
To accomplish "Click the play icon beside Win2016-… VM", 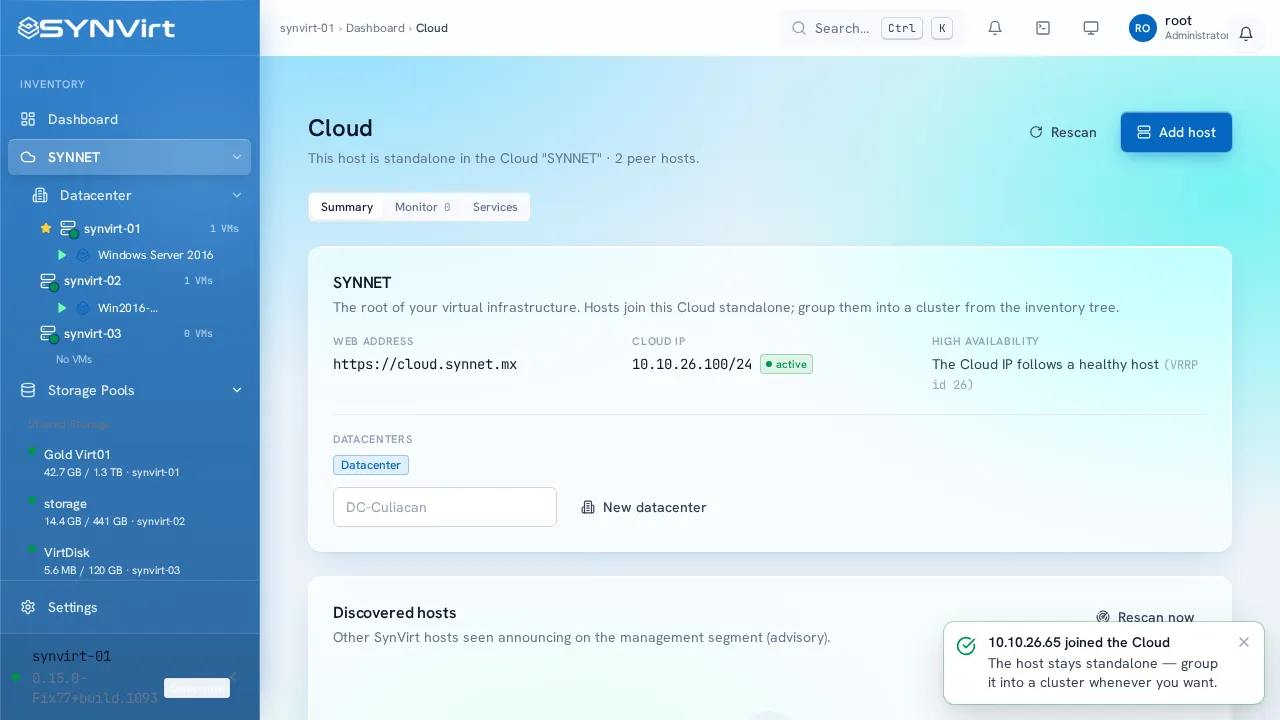I will tap(62, 308).
